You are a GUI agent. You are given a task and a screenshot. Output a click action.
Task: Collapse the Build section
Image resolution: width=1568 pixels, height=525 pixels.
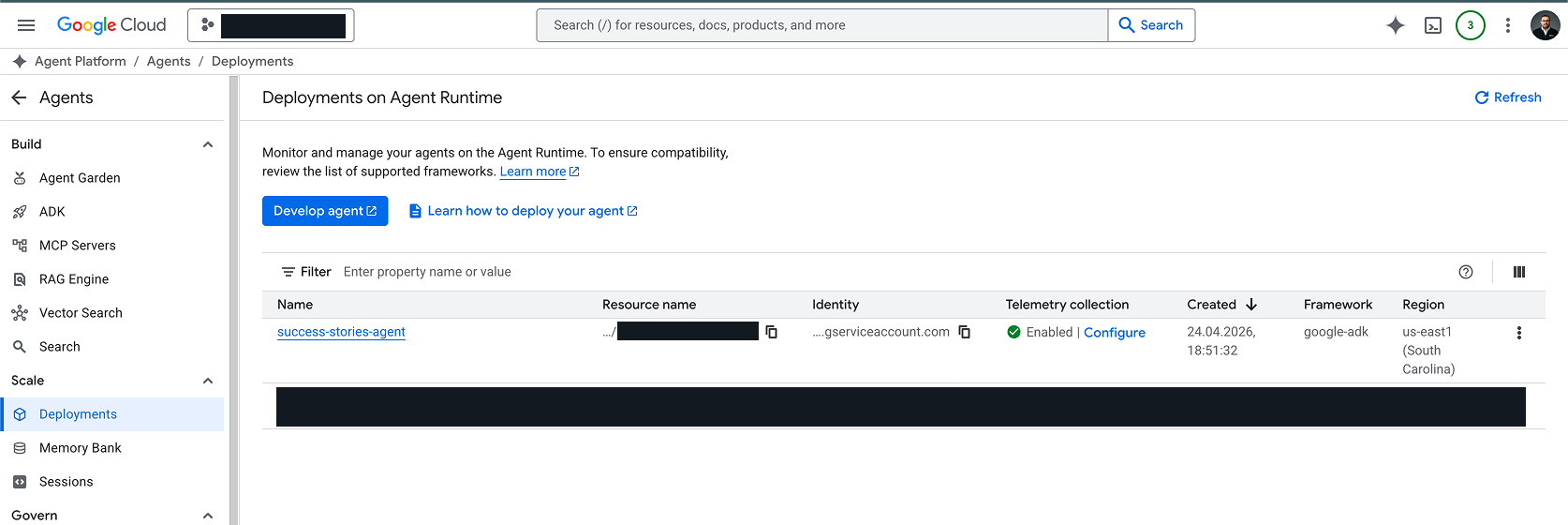pyautogui.click(x=208, y=144)
